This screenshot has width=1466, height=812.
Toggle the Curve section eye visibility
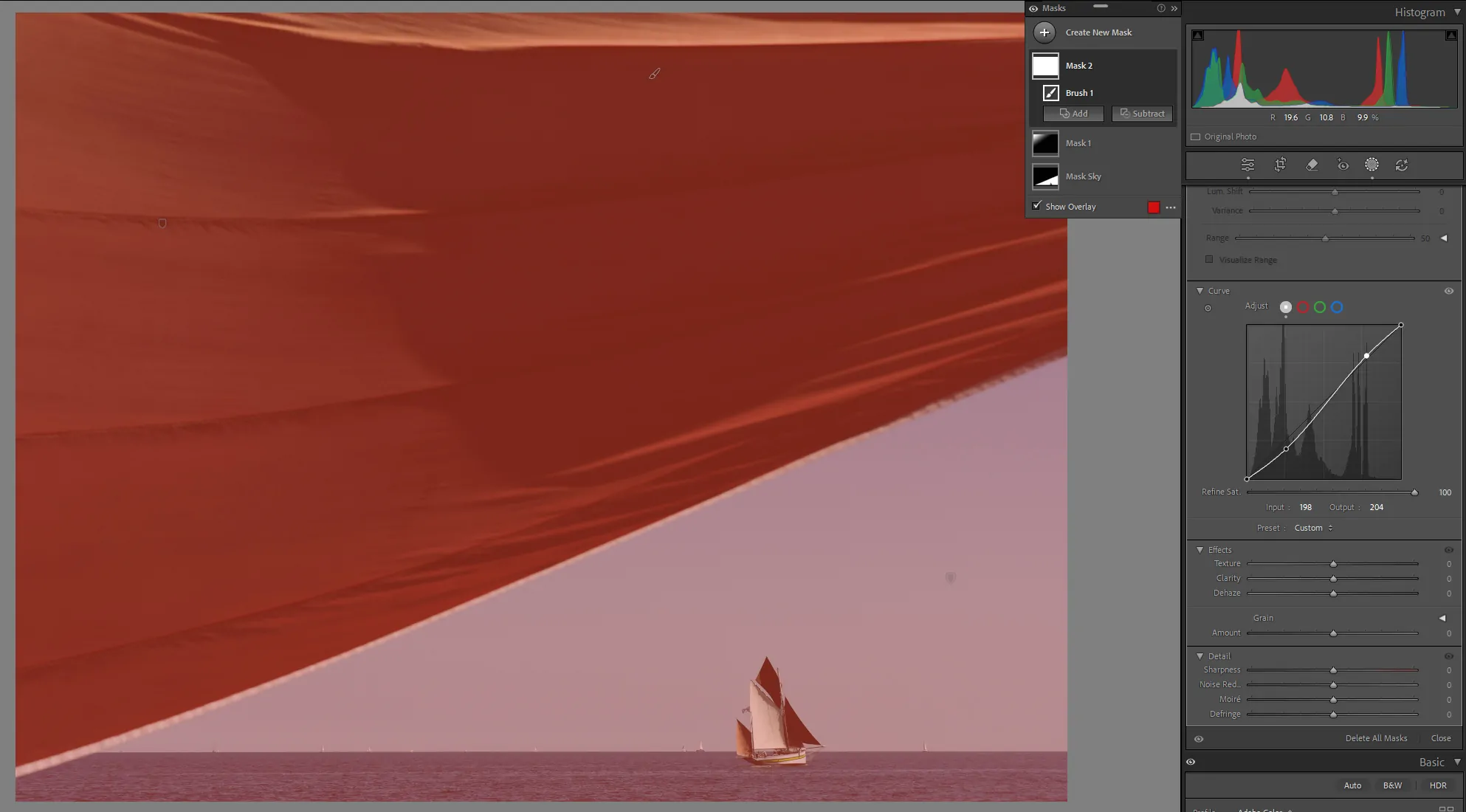point(1448,291)
